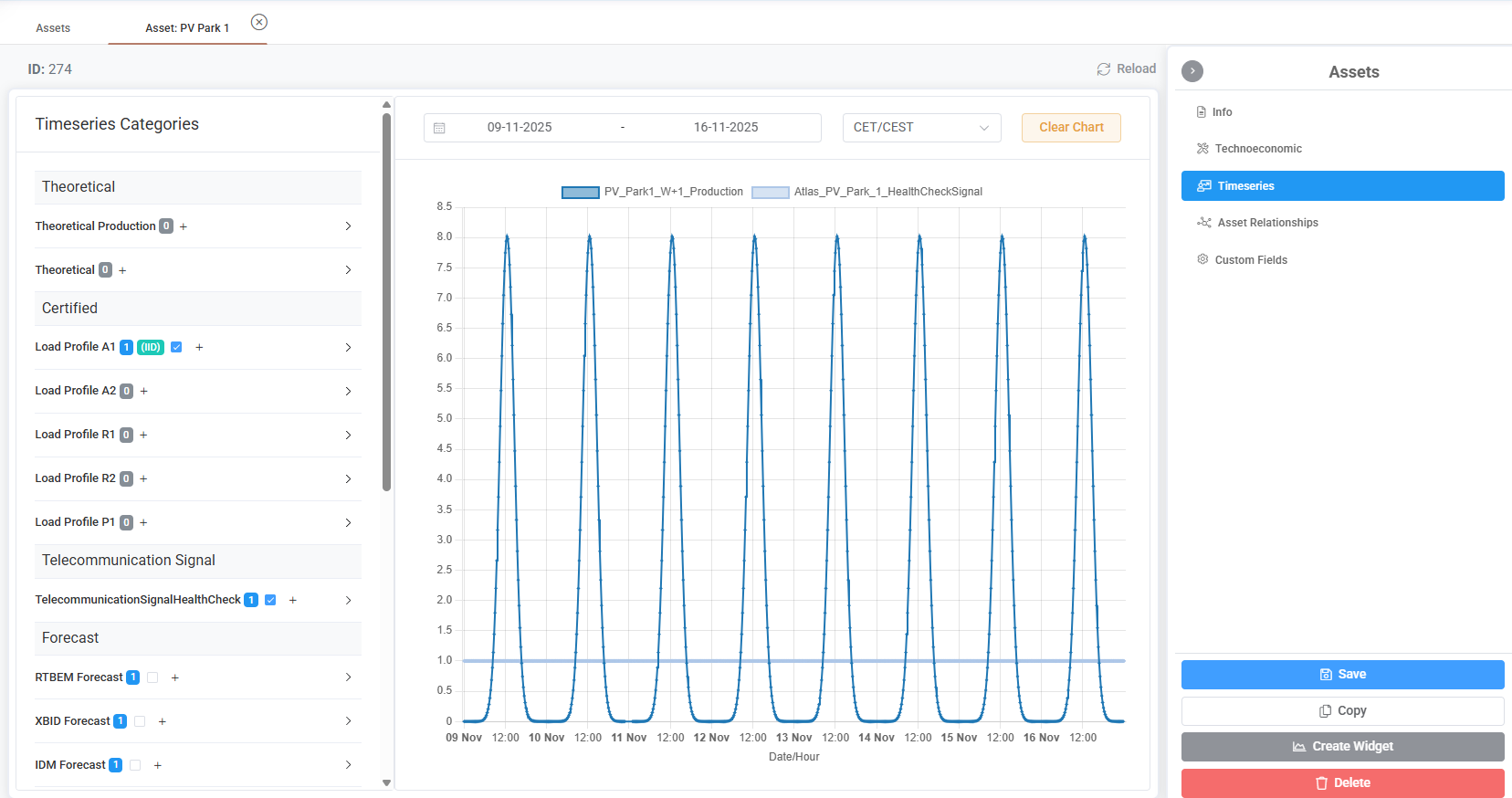Enable the RTBEM Forecast checkbox
Screen dimensions: 1512x798
[x=152, y=677]
